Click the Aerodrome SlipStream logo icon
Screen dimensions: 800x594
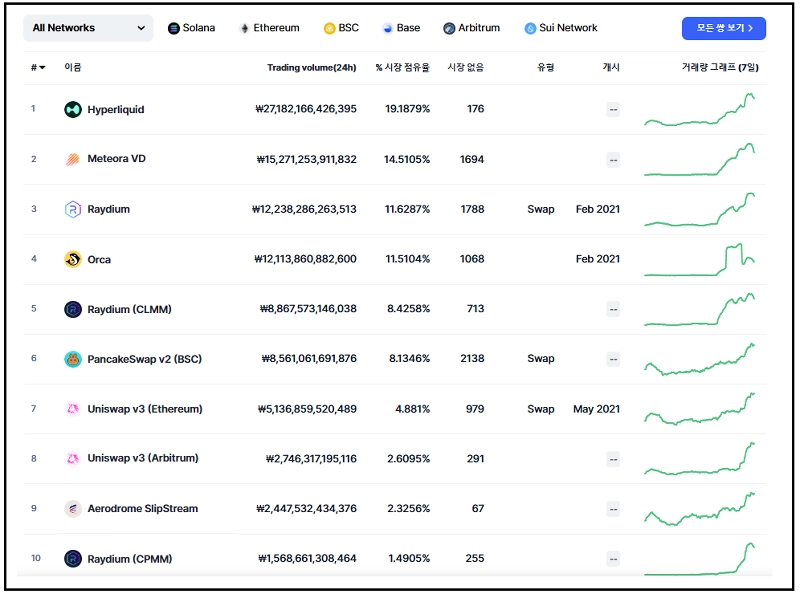click(x=72, y=509)
